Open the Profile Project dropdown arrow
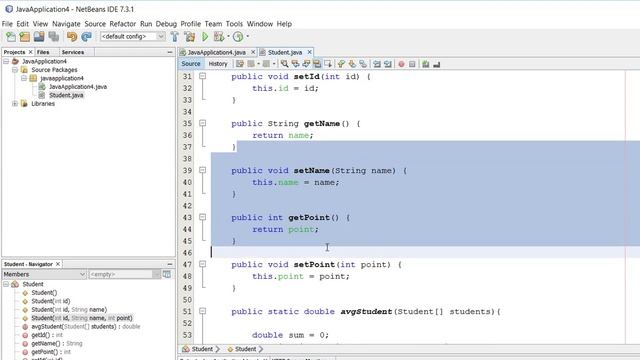The image size is (640, 360). [x=247, y=37]
